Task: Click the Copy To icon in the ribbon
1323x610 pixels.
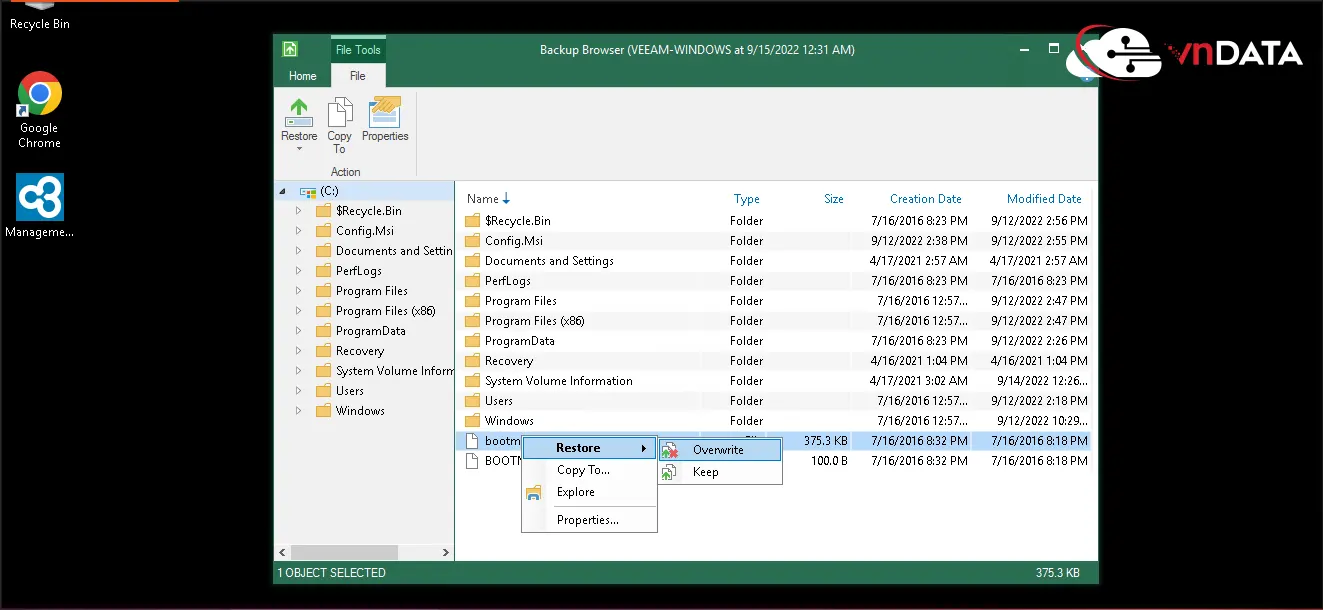Action: (x=340, y=113)
